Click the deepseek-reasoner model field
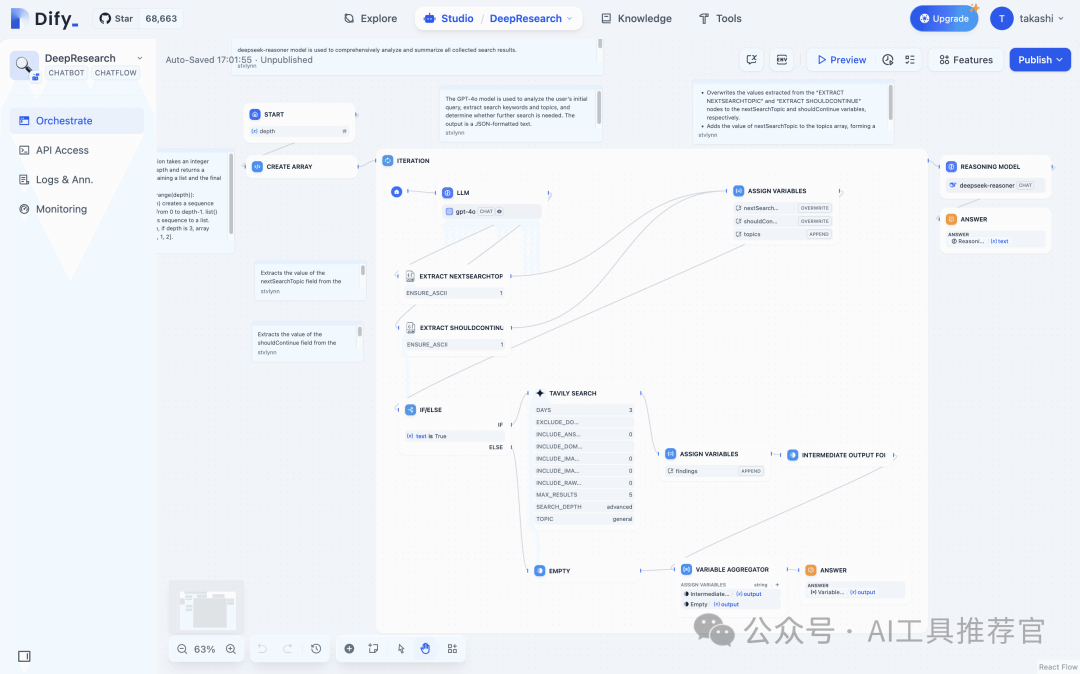 click(x=995, y=185)
